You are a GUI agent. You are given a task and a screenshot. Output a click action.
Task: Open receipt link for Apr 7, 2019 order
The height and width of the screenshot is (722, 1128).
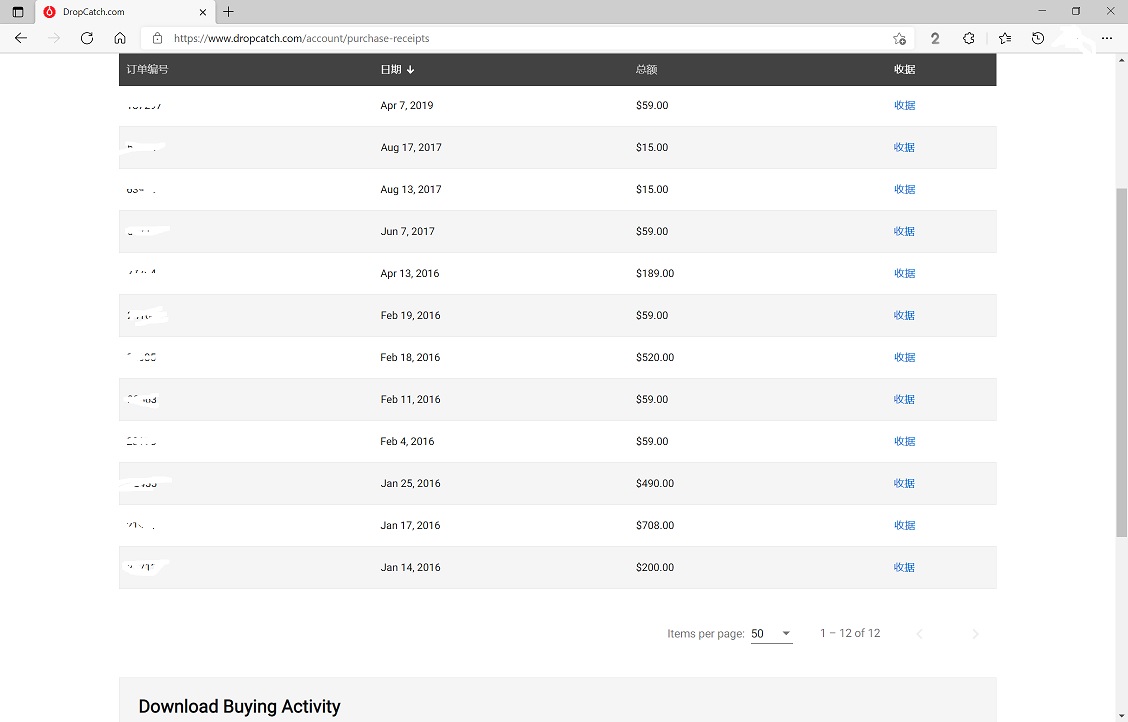(904, 105)
